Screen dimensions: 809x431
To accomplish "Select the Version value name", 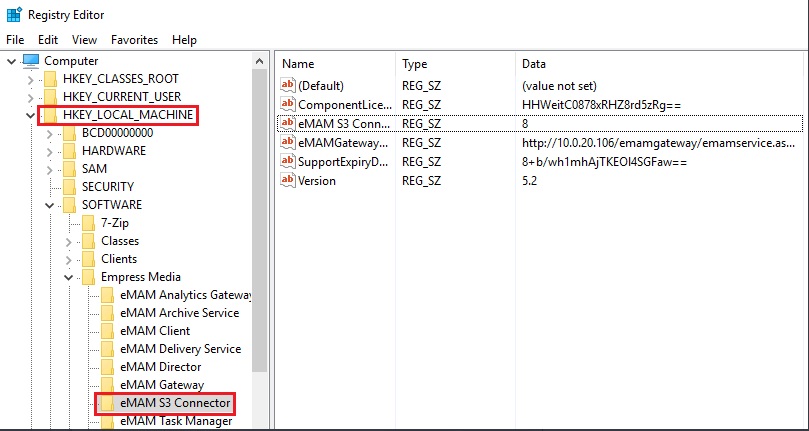I will pos(317,181).
